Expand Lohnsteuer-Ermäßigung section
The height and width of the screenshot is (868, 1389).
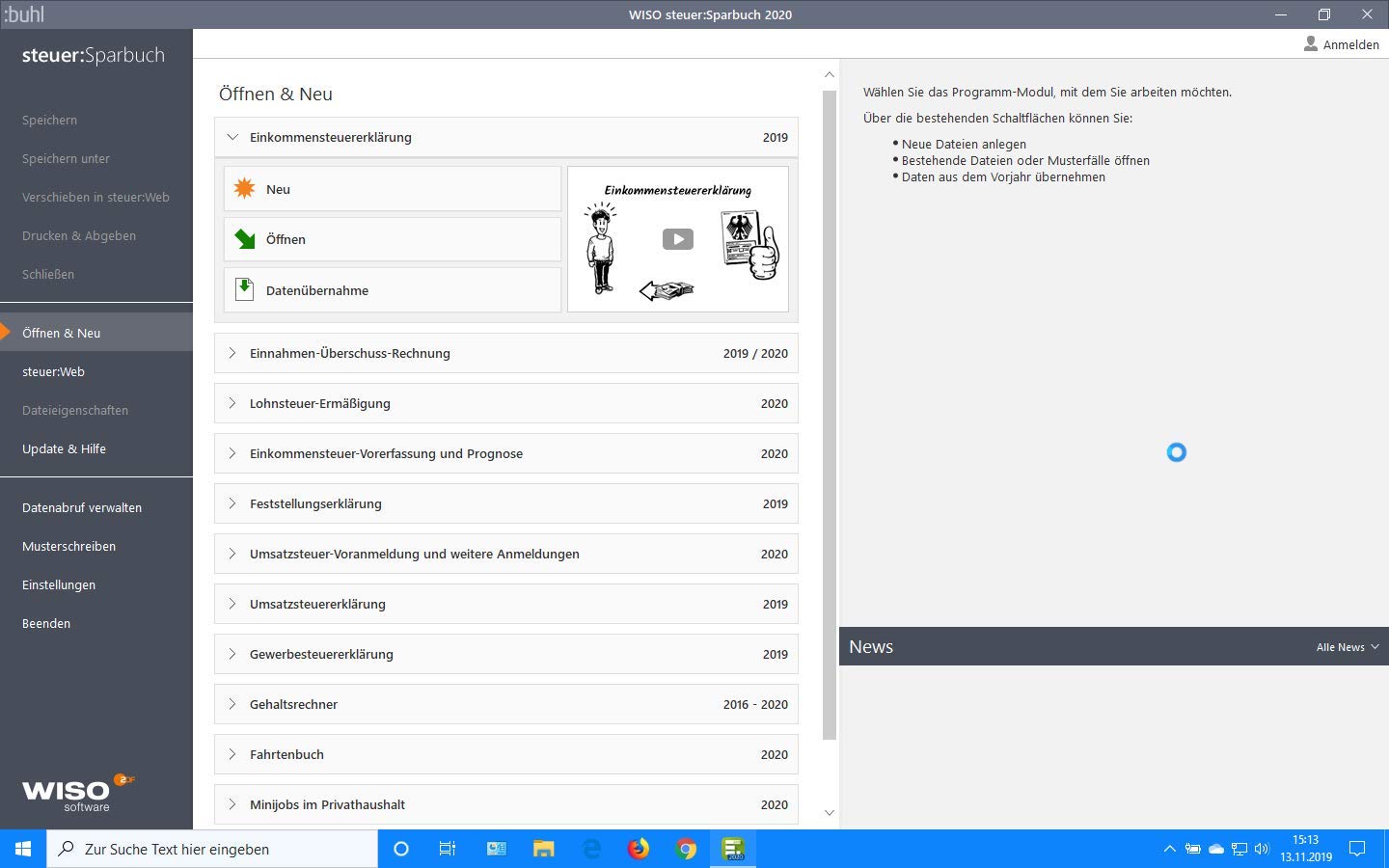(x=506, y=403)
